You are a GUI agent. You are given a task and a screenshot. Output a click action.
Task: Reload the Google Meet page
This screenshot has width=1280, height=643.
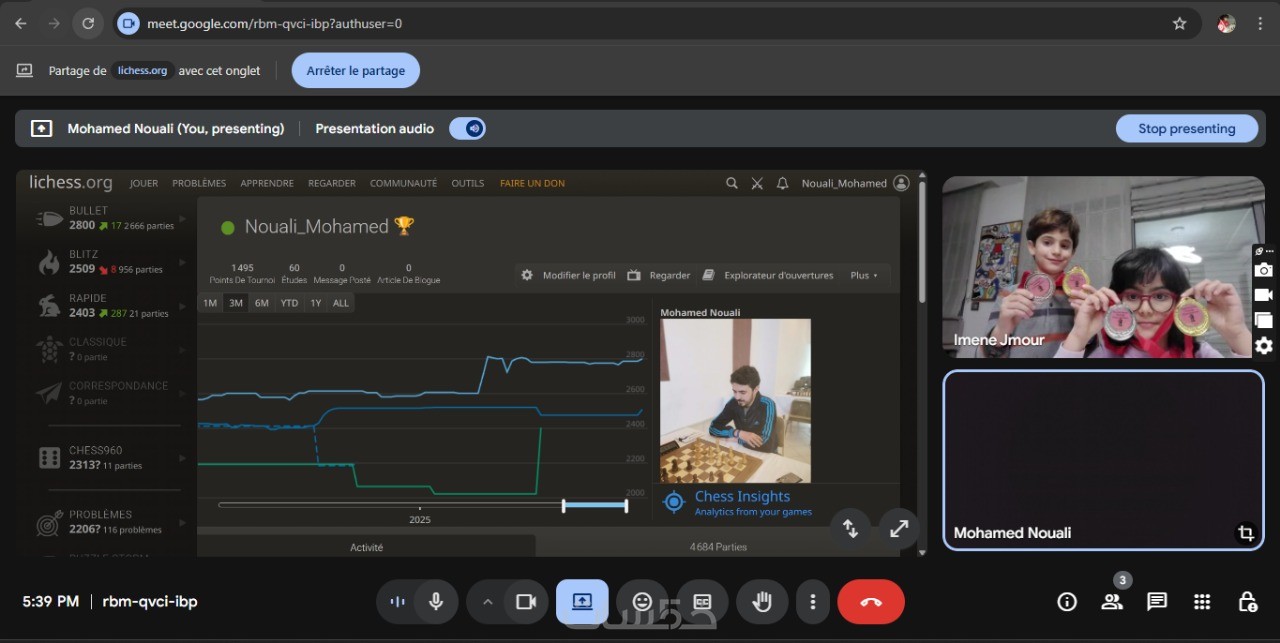coord(88,23)
